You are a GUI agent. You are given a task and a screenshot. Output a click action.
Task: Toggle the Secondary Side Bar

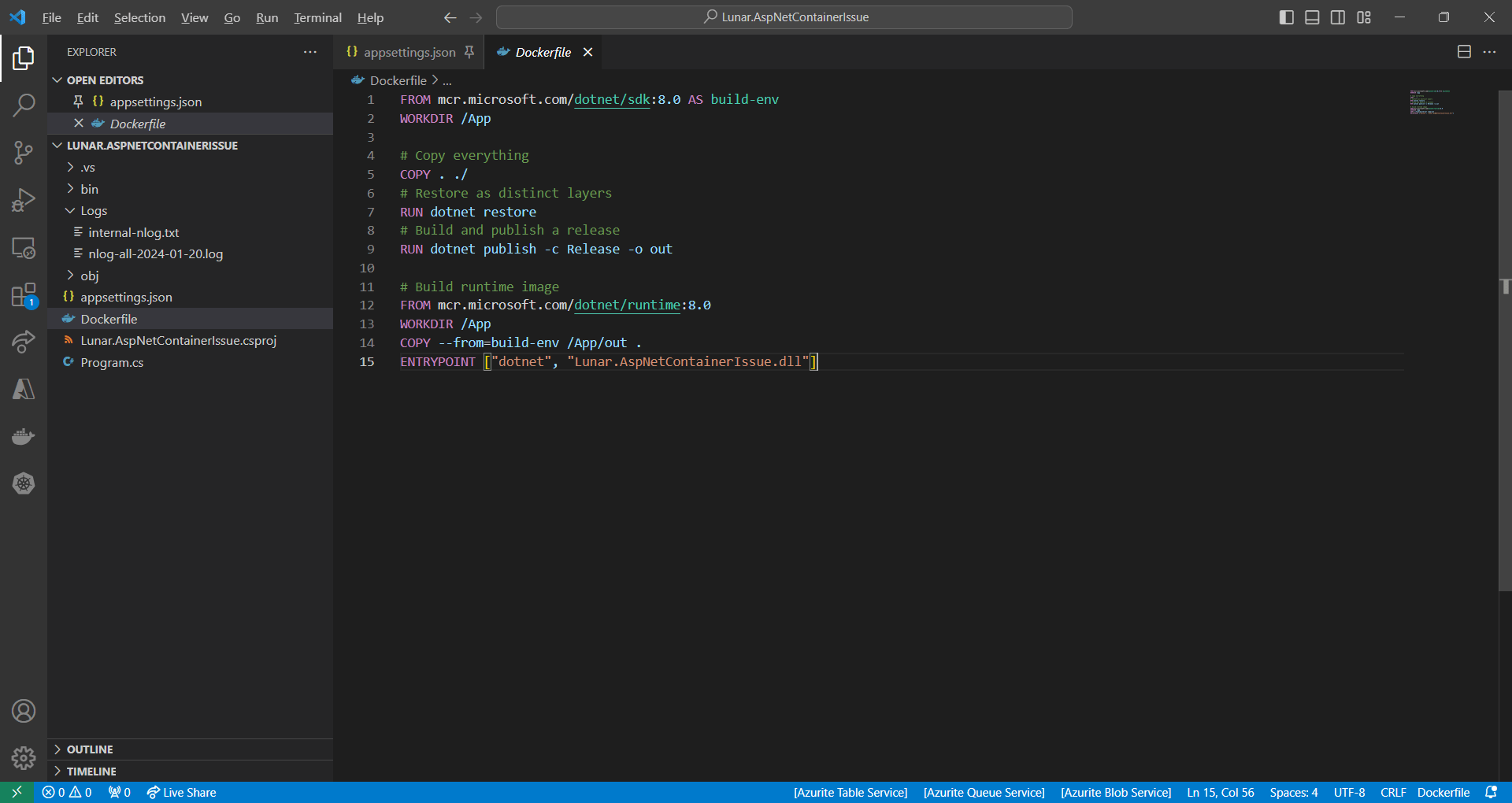coord(1338,17)
